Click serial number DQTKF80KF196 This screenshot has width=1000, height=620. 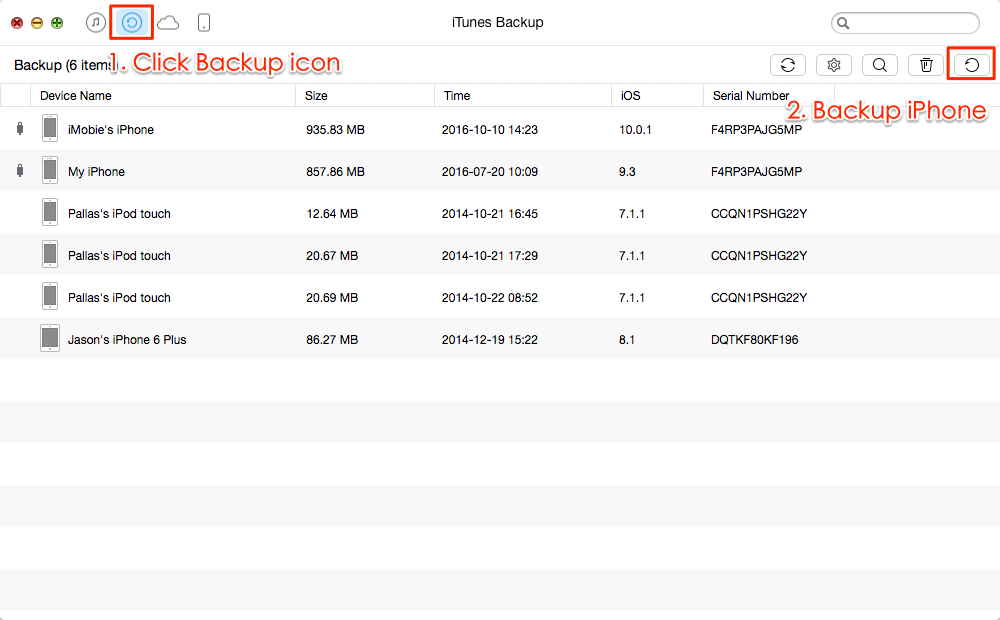[x=754, y=340]
